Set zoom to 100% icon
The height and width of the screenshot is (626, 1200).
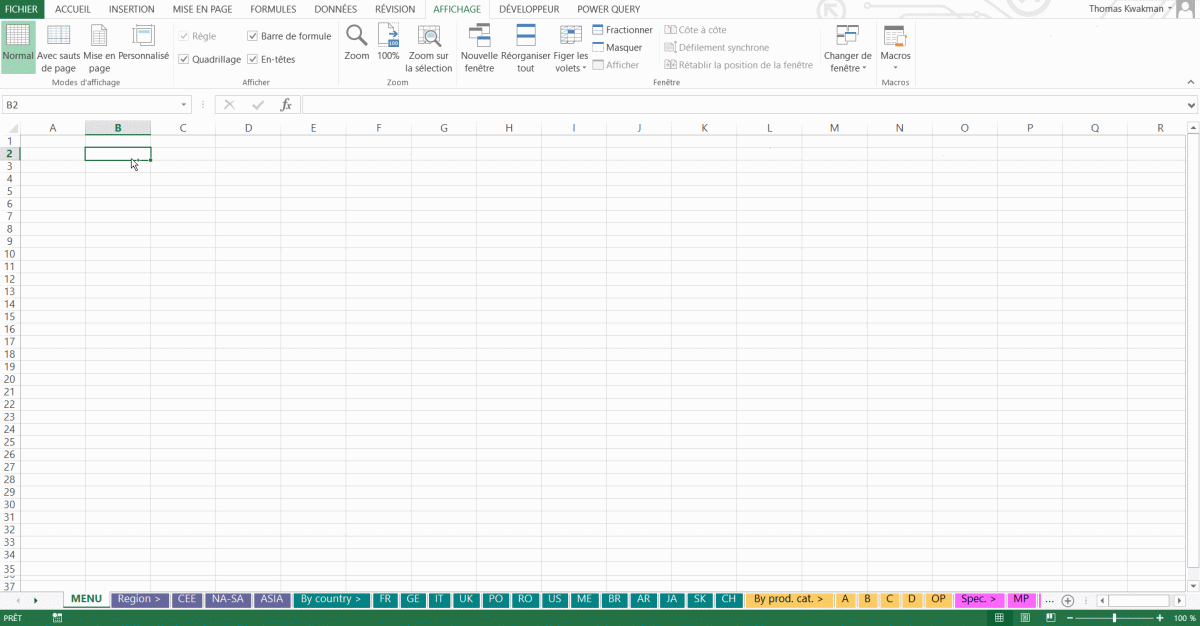click(x=388, y=37)
